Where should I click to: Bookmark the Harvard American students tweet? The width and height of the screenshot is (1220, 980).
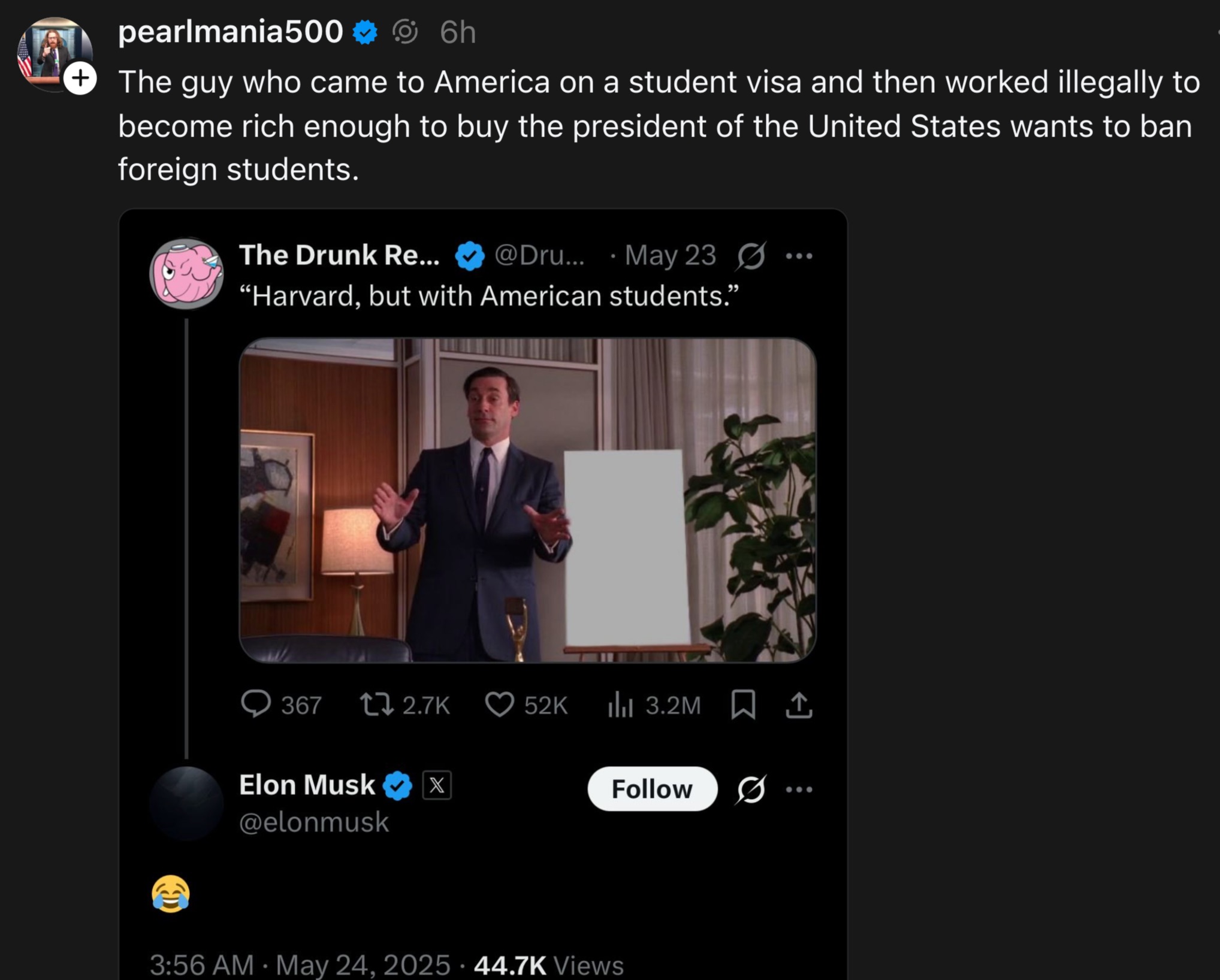click(x=743, y=704)
